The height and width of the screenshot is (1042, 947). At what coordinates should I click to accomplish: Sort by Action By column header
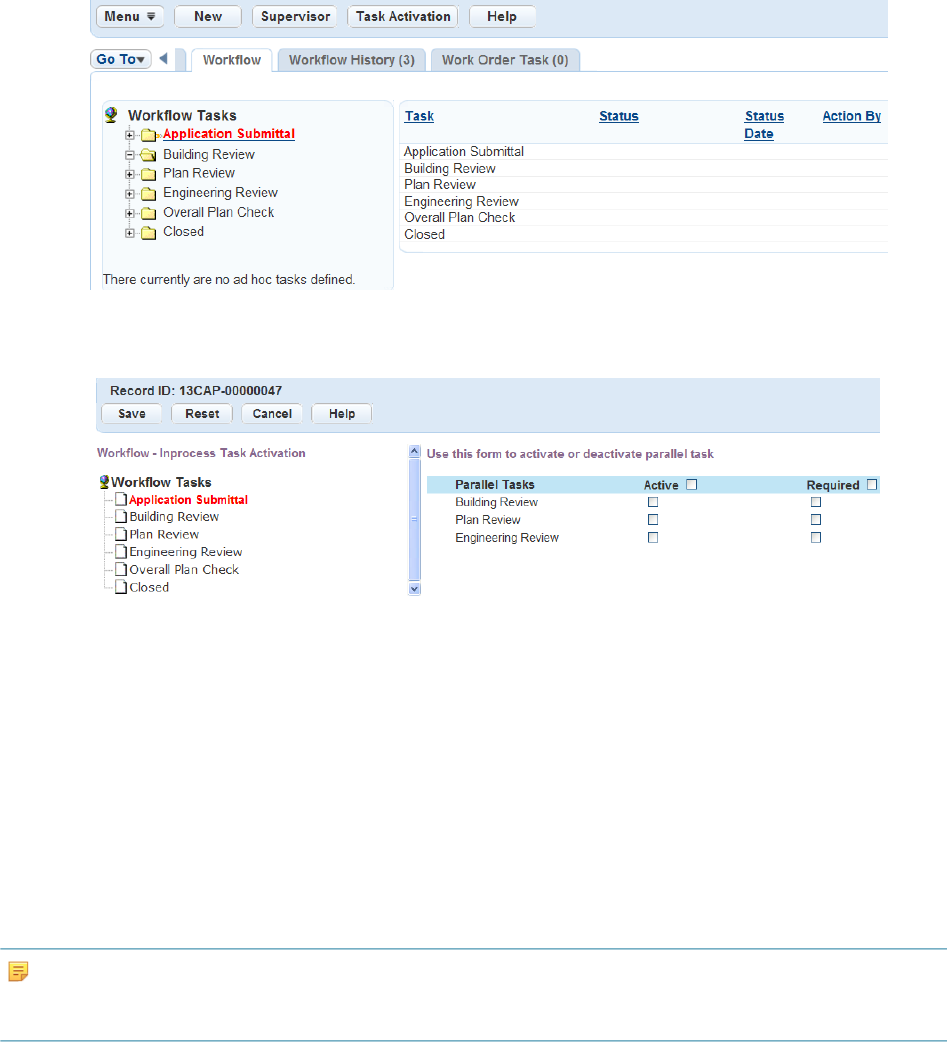[851, 116]
